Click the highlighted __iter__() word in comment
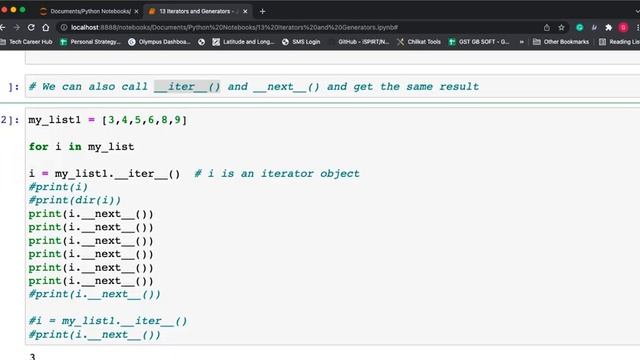Image resolution: width=640 pixels, height=360 pixels. (187, 87)
